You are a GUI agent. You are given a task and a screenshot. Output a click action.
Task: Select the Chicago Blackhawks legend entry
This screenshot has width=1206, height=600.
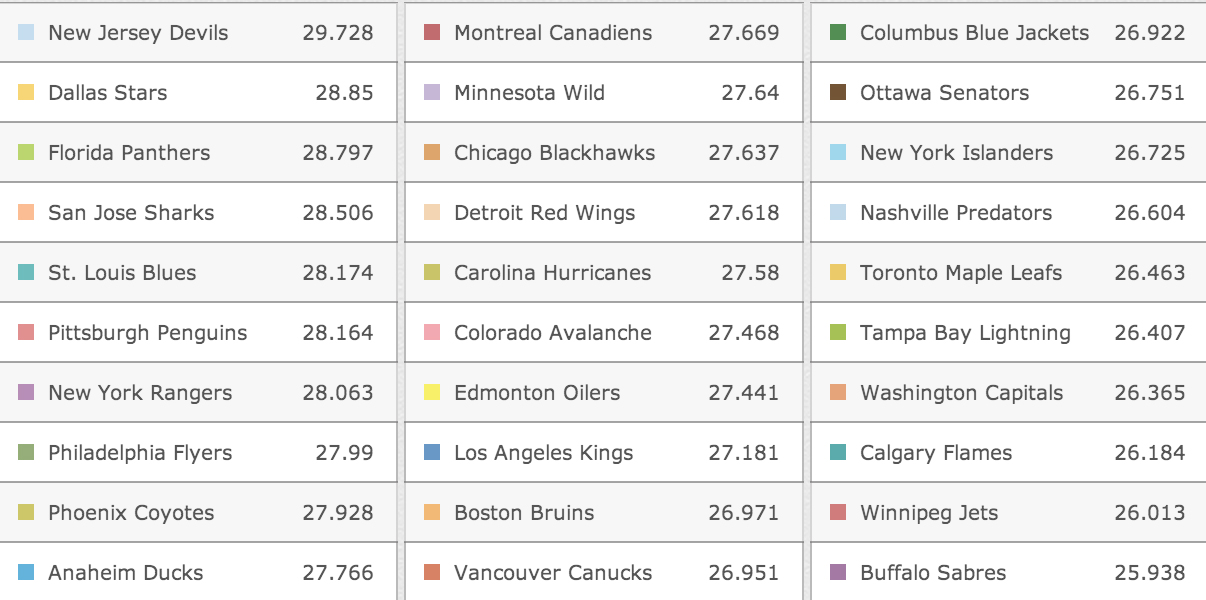[x=554, y=153]
